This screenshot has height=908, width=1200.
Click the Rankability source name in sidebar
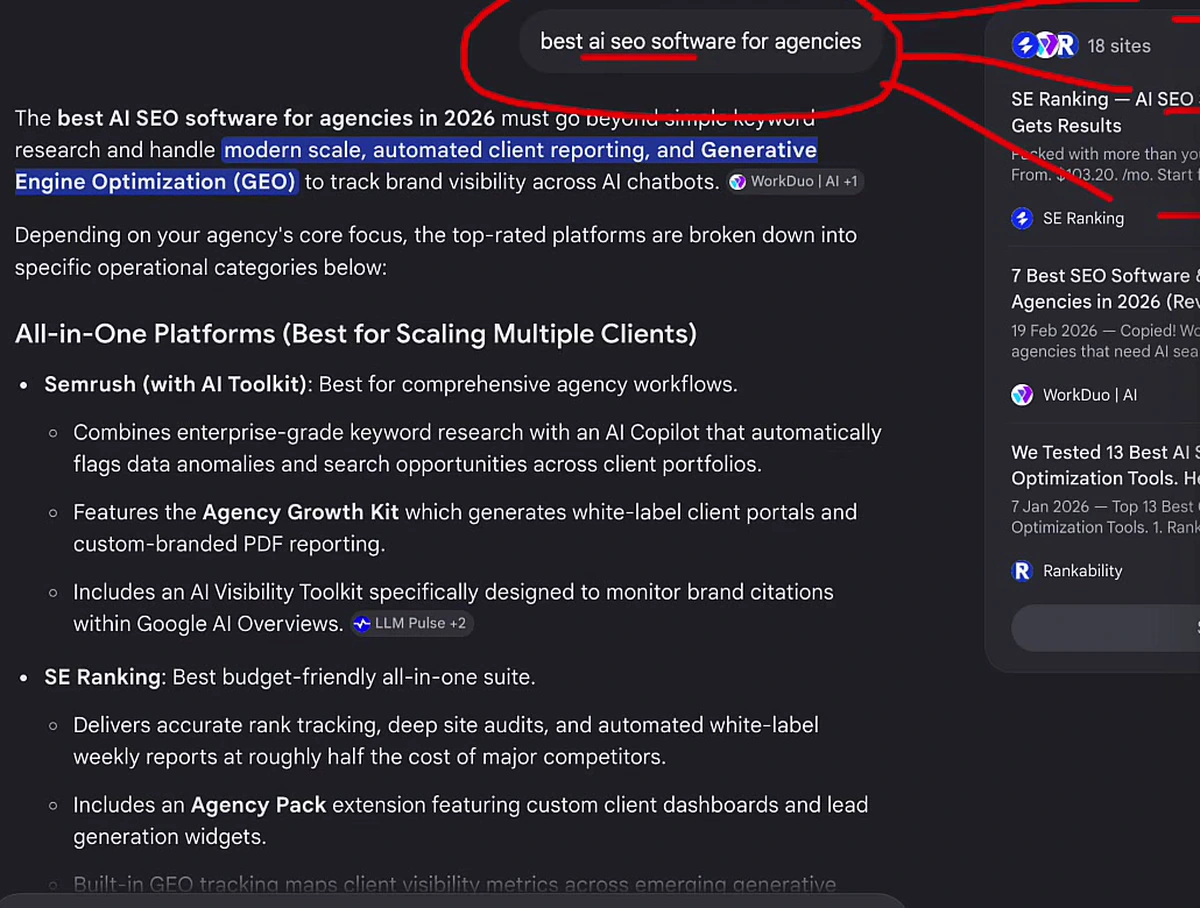click(1083, 571)
